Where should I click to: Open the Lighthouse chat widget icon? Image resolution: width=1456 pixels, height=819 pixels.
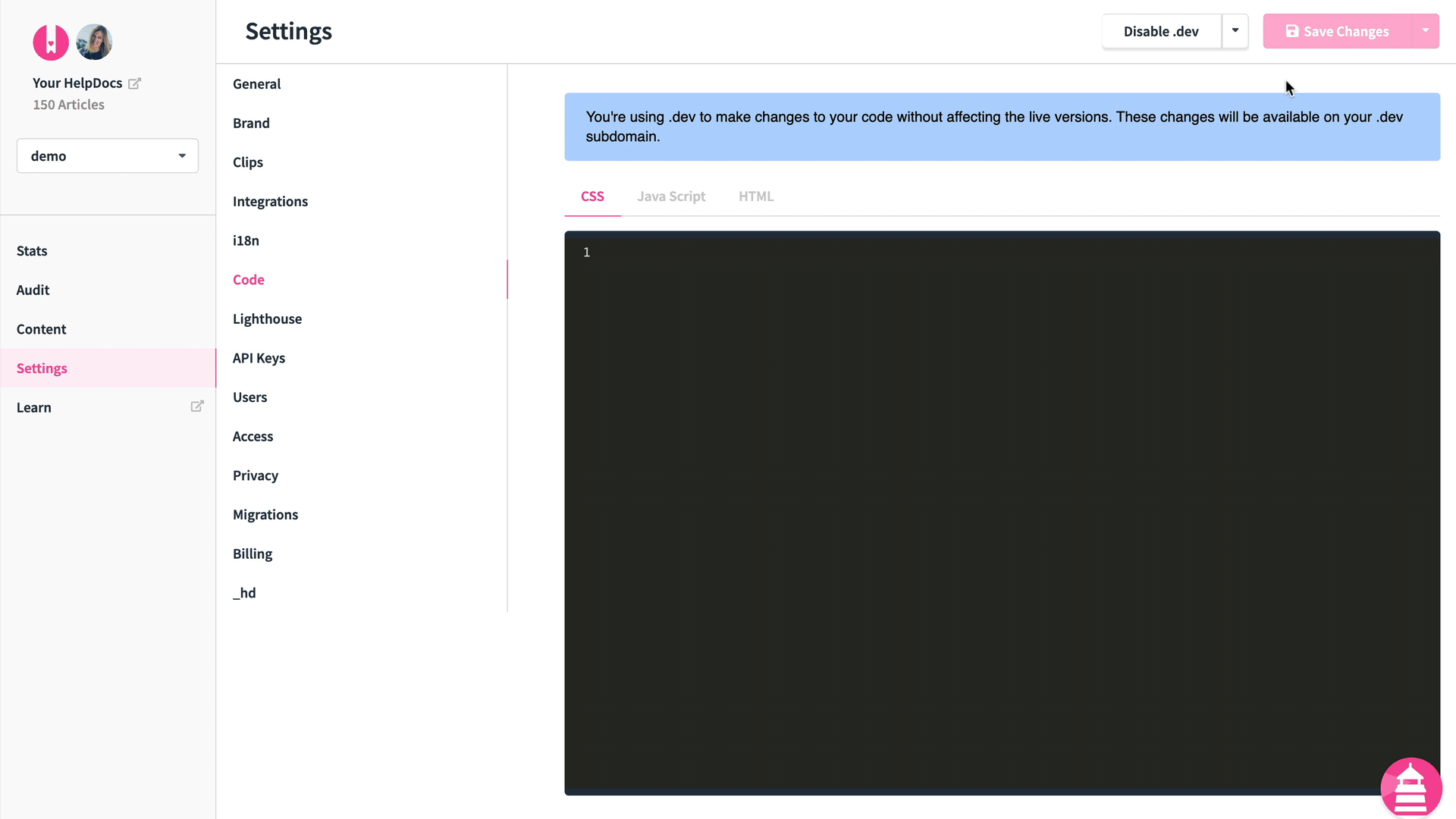[1410, 787]
